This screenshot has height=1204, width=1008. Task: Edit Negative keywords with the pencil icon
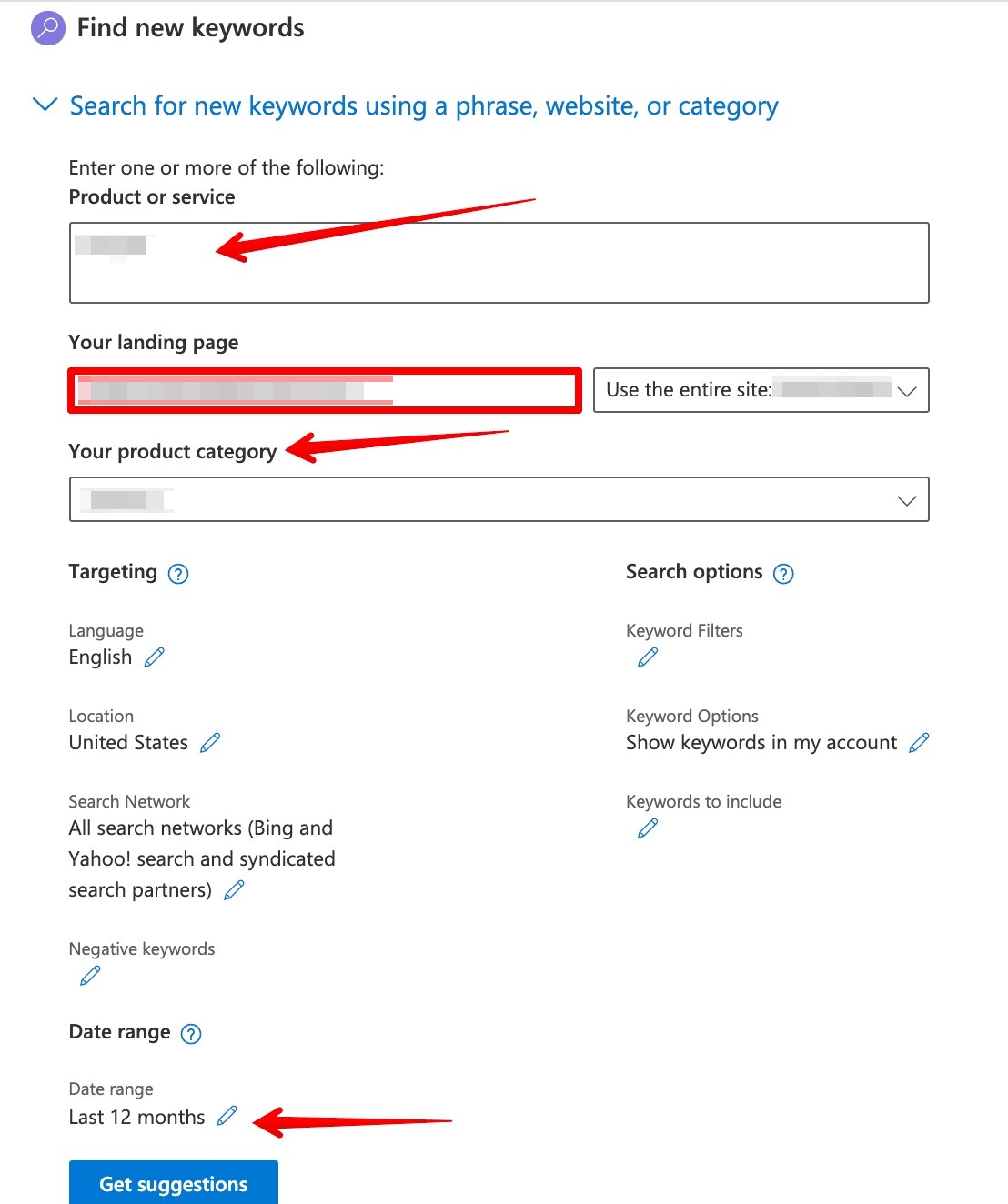click(89, 975)
